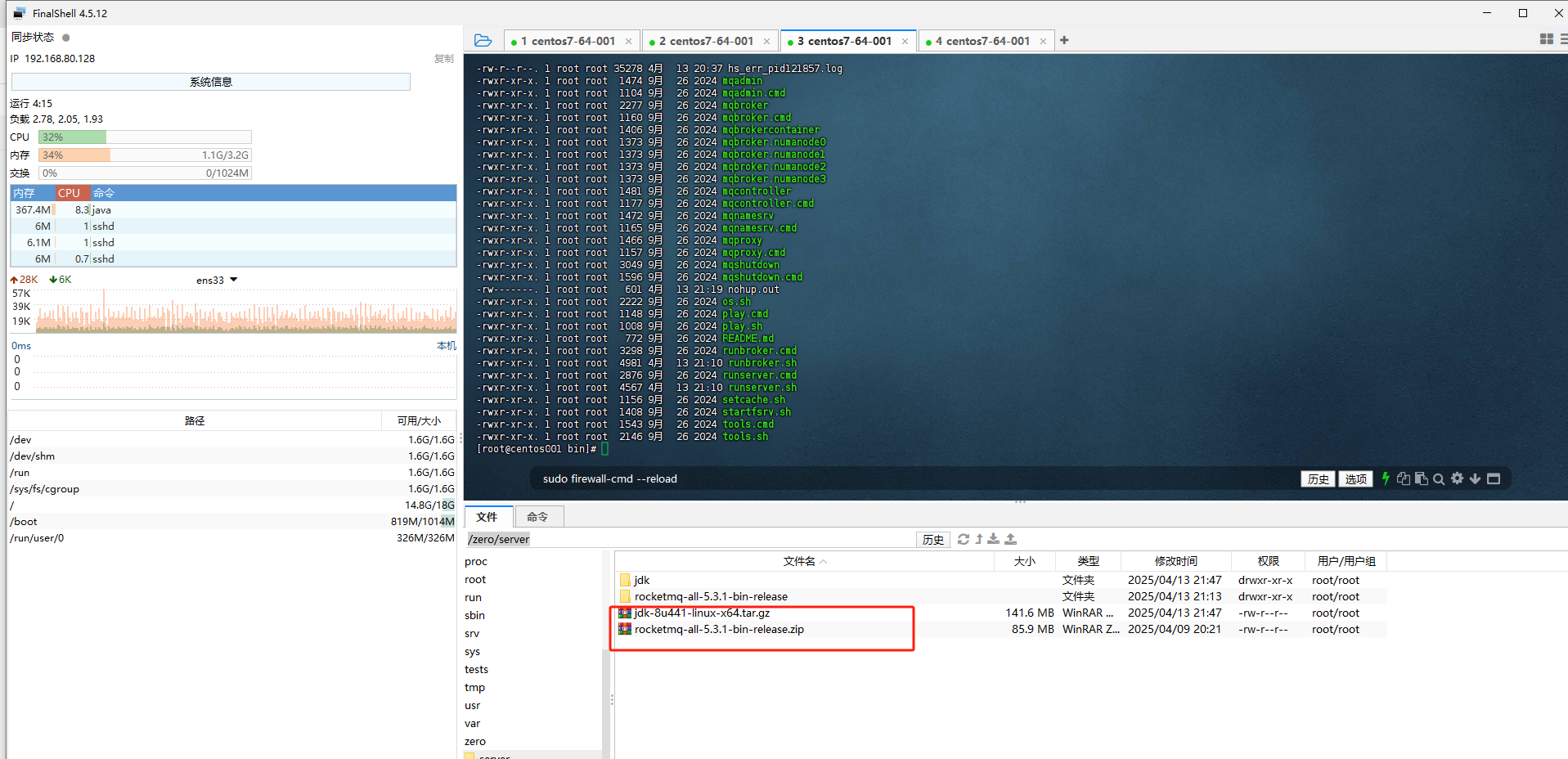
Task: Sort processes by 命令 column header
Action: [x=273, y=193]
